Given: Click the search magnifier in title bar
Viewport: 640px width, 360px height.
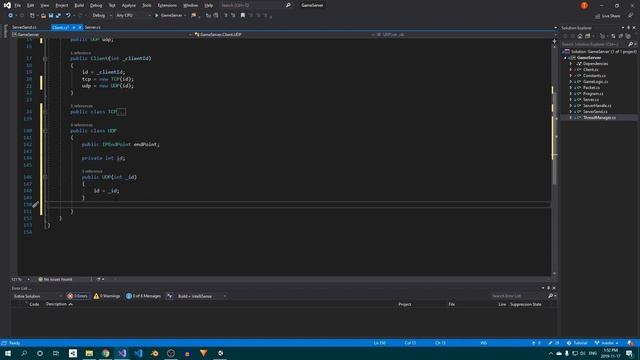Looking at the screenshot, I should (x=288, y=5).
